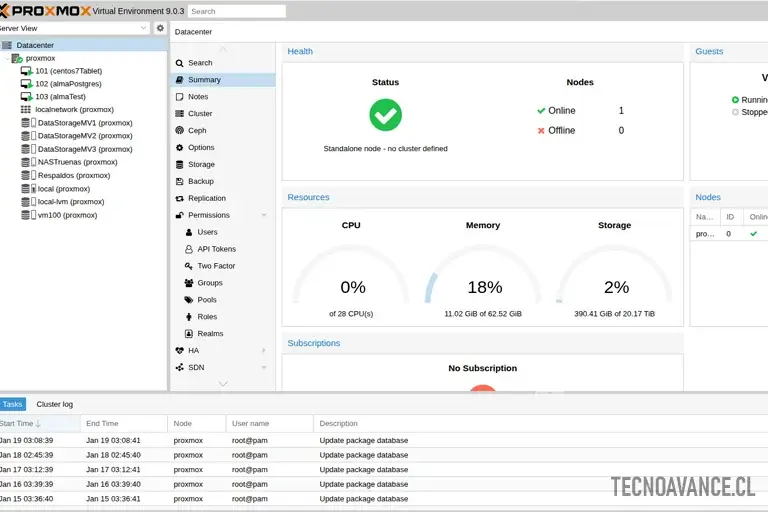Click the VM icon for 101 (centos7Tablet)

(26, 71)
